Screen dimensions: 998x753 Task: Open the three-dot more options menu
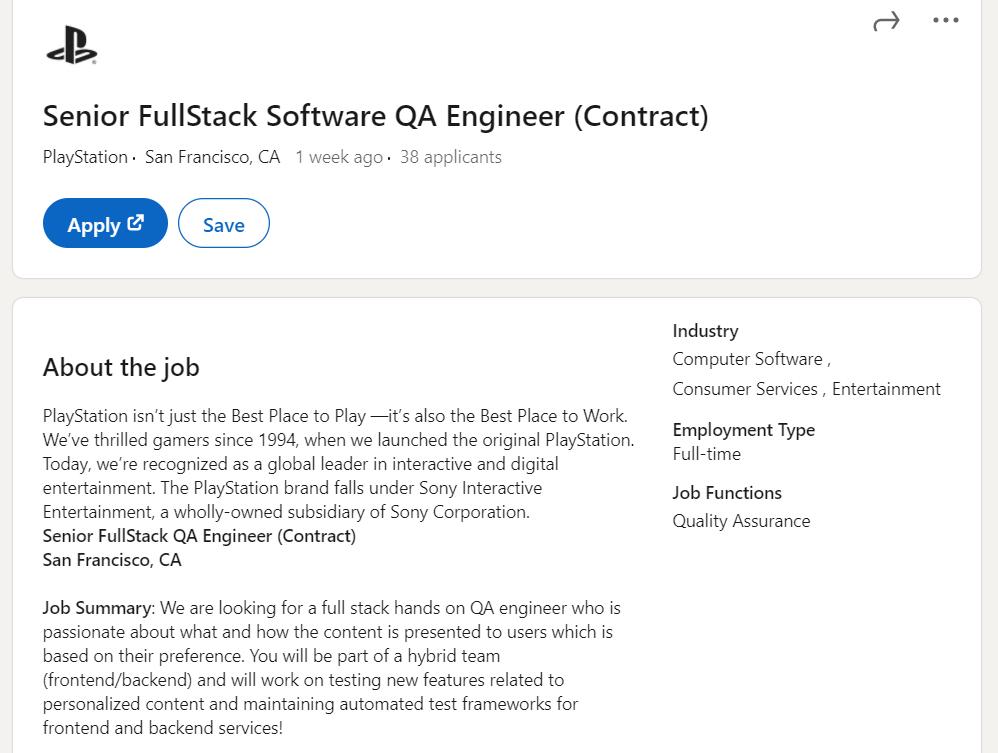(x=945, y=21)
